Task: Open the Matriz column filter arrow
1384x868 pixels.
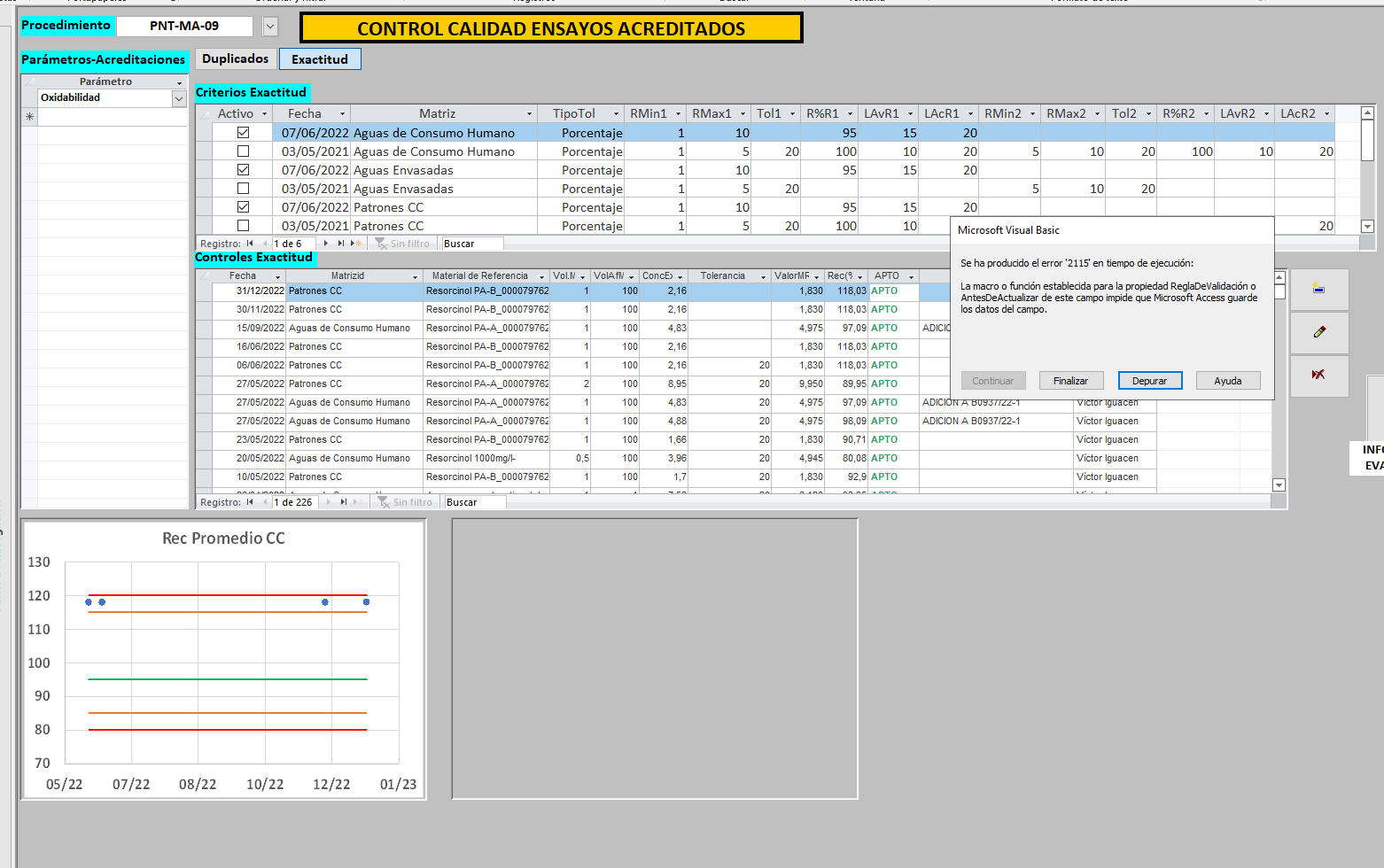Action: [x=529, y=114]
